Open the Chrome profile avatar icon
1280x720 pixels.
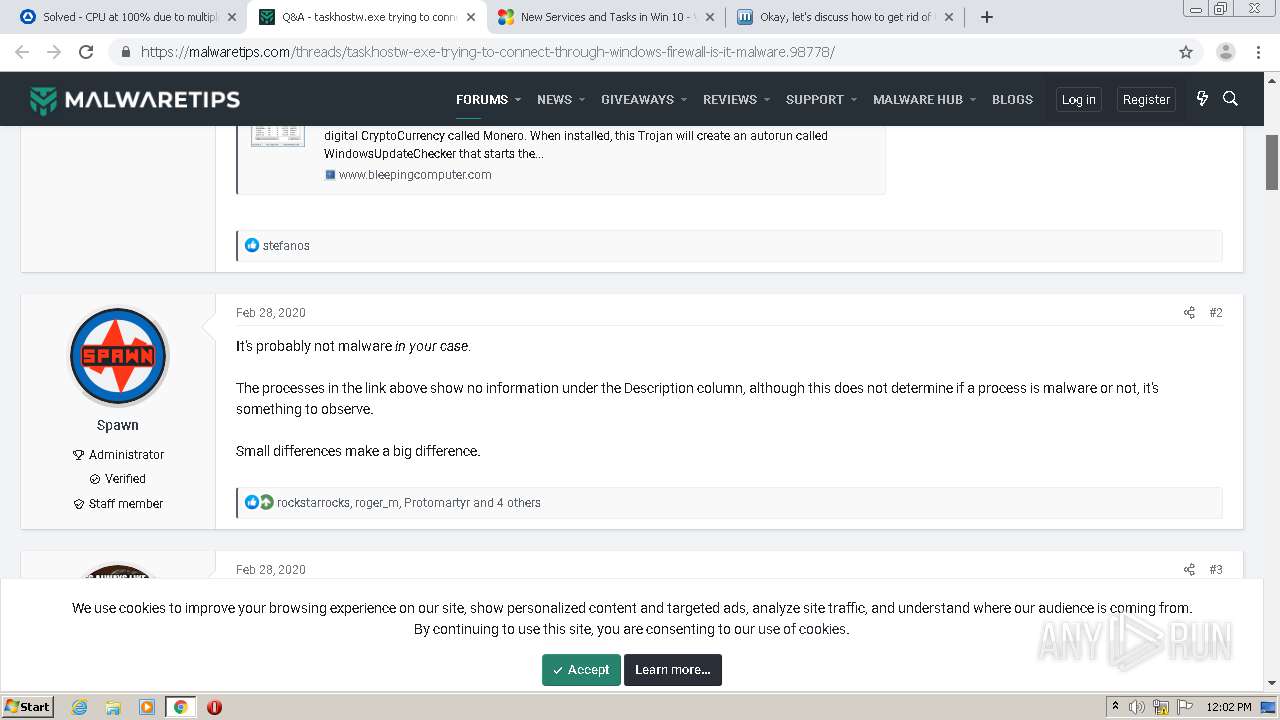pyautogui.click(x=1226, y=52)
